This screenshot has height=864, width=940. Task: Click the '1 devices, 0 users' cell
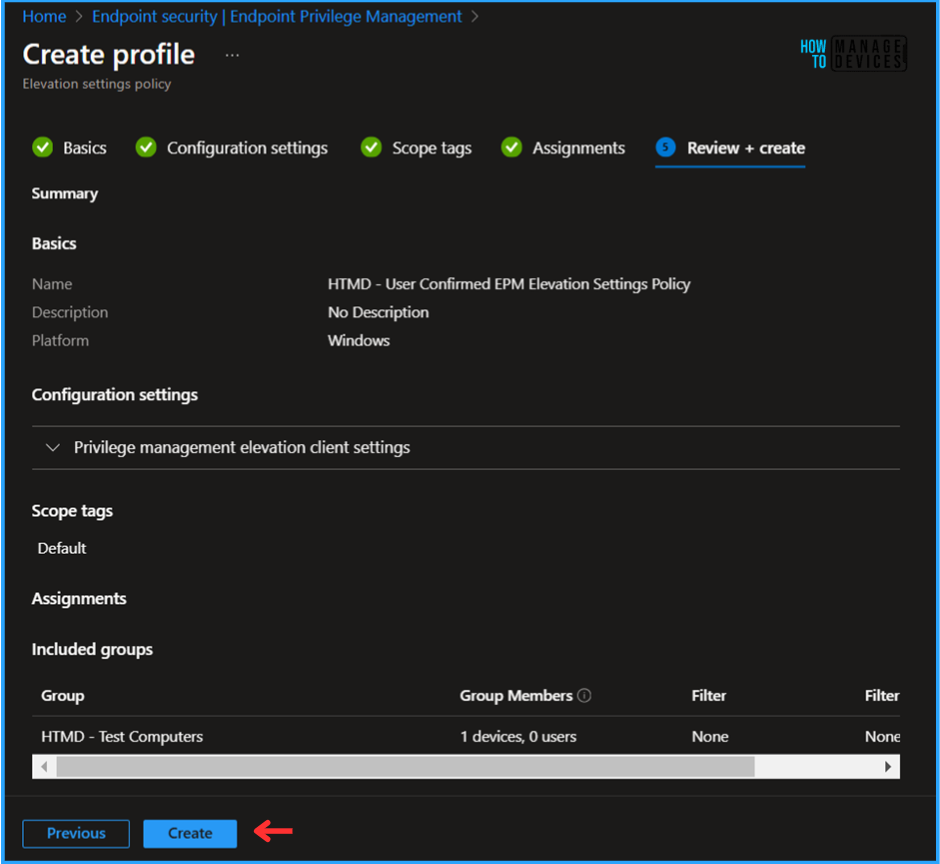pyautogui.click(x=519, y=736)
